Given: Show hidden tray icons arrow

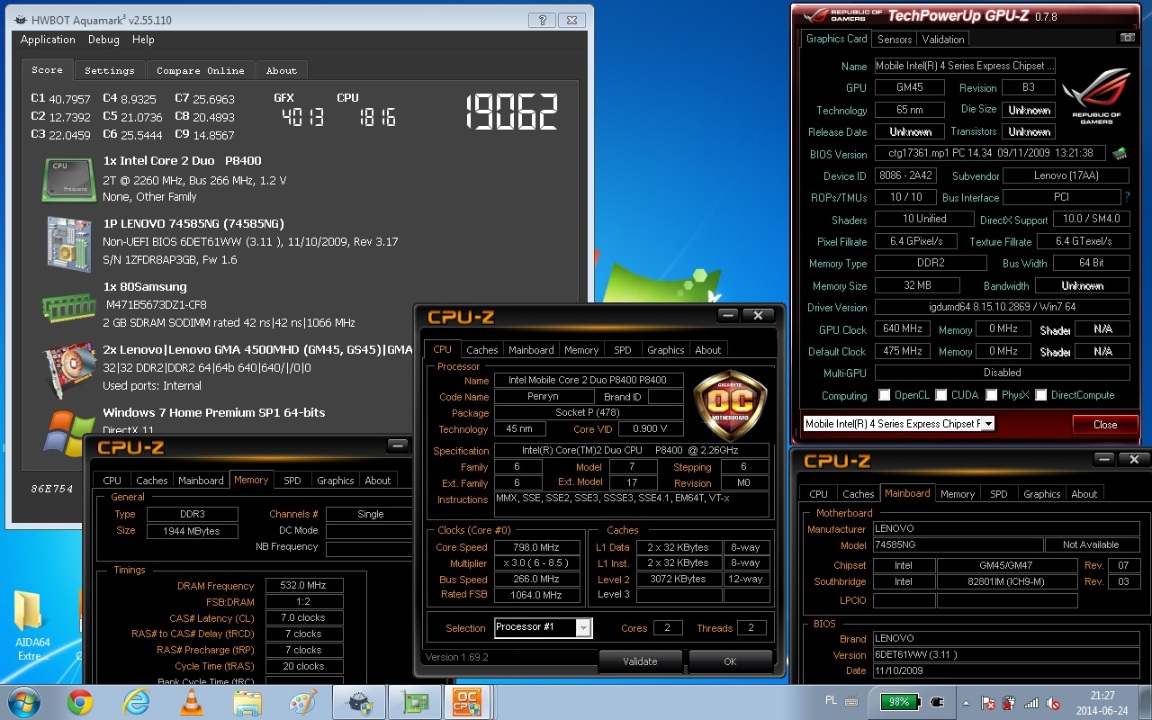Looking at the screenshot, I should [x=965, y=703].
